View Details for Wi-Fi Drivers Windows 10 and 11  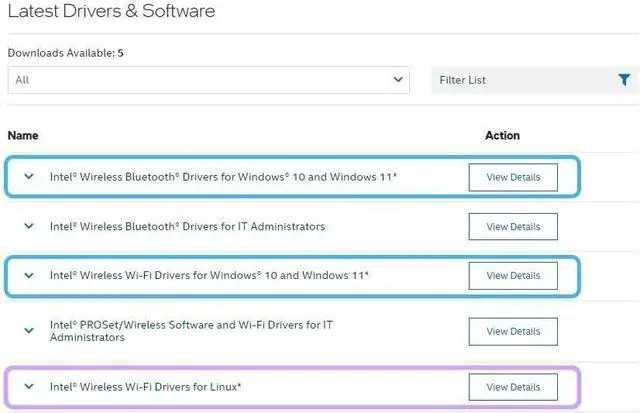(x=513, y=276)
